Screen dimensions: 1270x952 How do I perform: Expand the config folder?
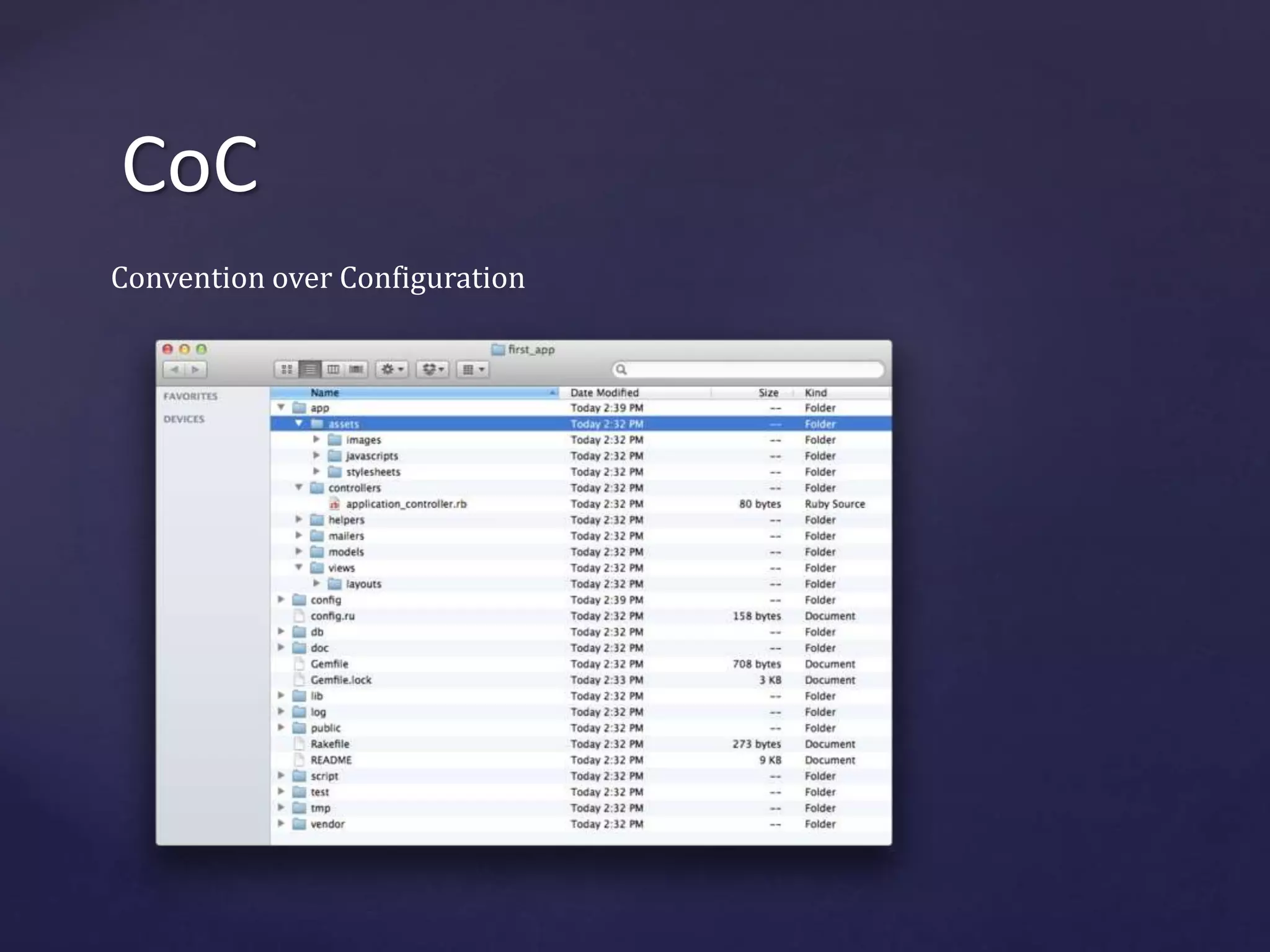click(281, 599)
